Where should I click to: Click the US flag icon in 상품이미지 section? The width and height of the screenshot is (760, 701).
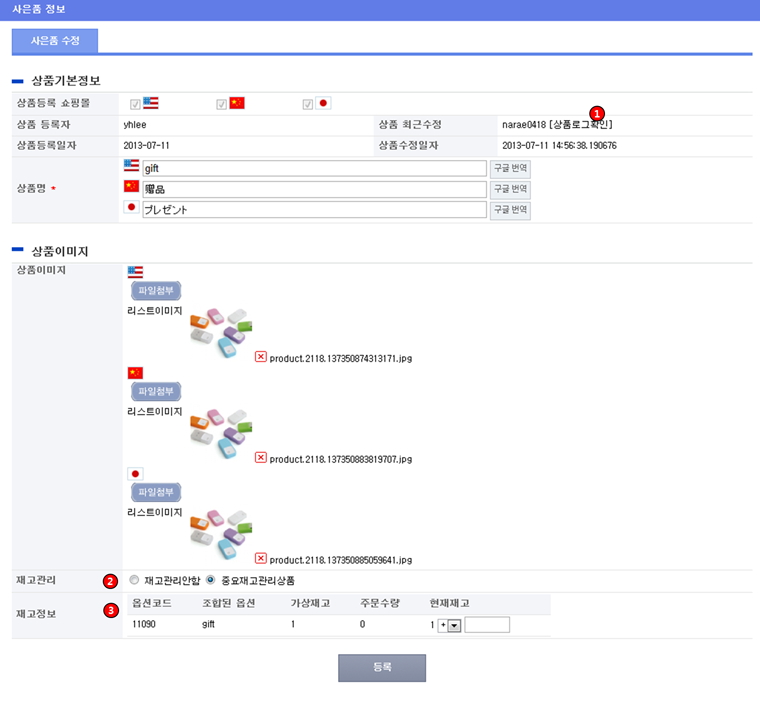(x=135, y=271)
